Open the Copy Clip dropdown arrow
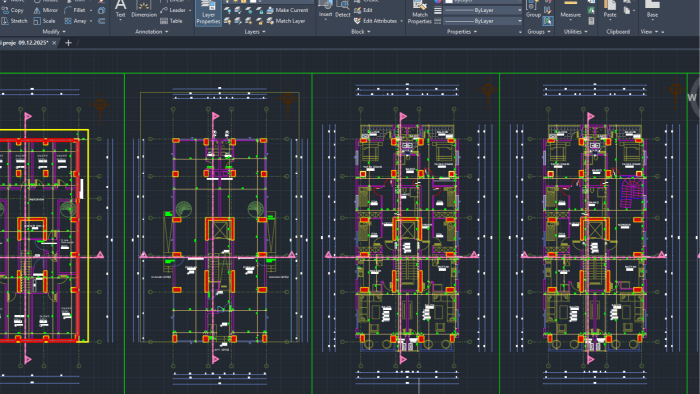Screen dimensions: 700x394 click(633, 11)
